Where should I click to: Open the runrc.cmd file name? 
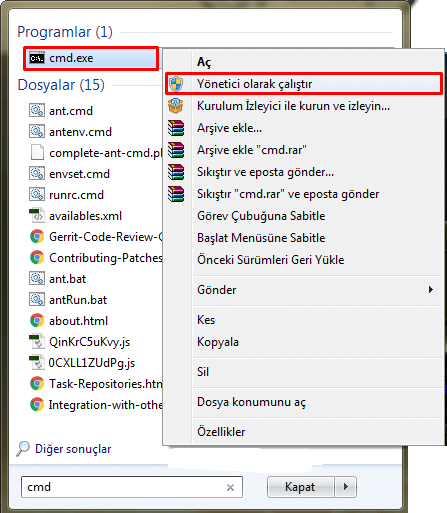pyautogui.click(x=76, y=195)
